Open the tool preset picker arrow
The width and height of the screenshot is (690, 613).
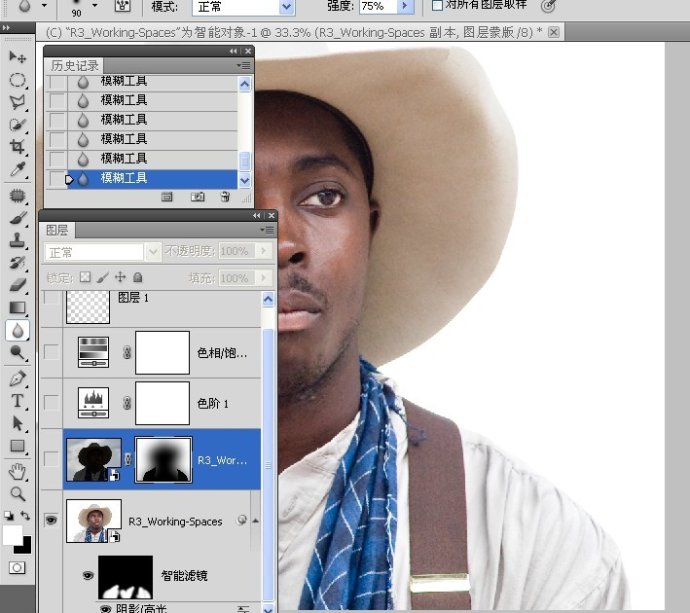point(44,6)
